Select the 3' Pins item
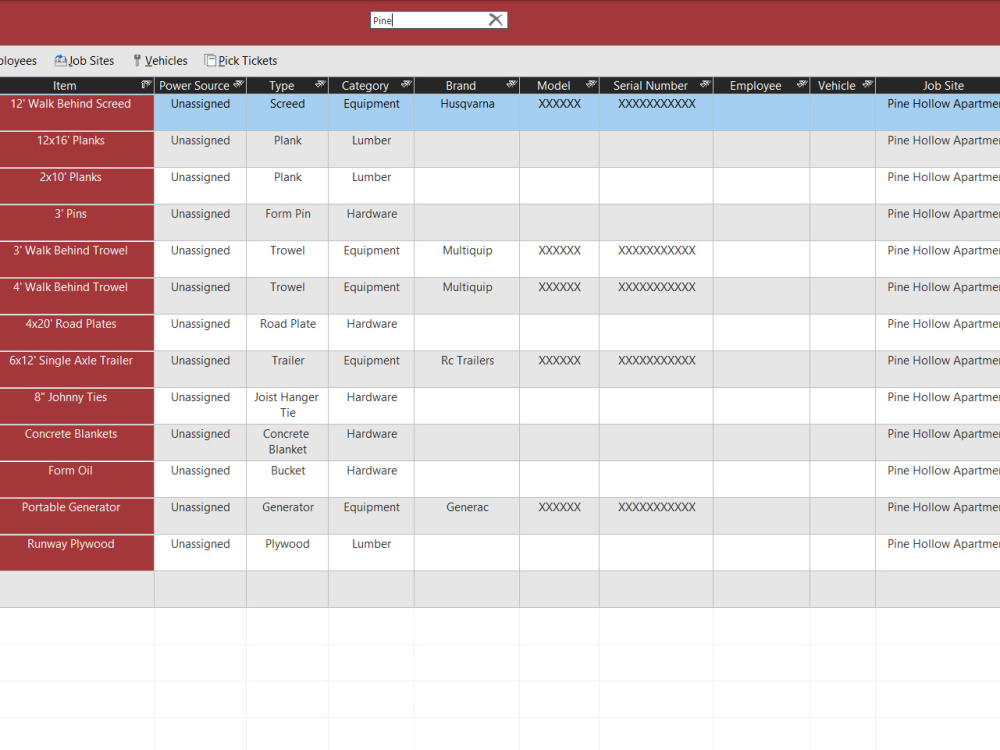Viewport: 1000px width, 750px height. 77,223
